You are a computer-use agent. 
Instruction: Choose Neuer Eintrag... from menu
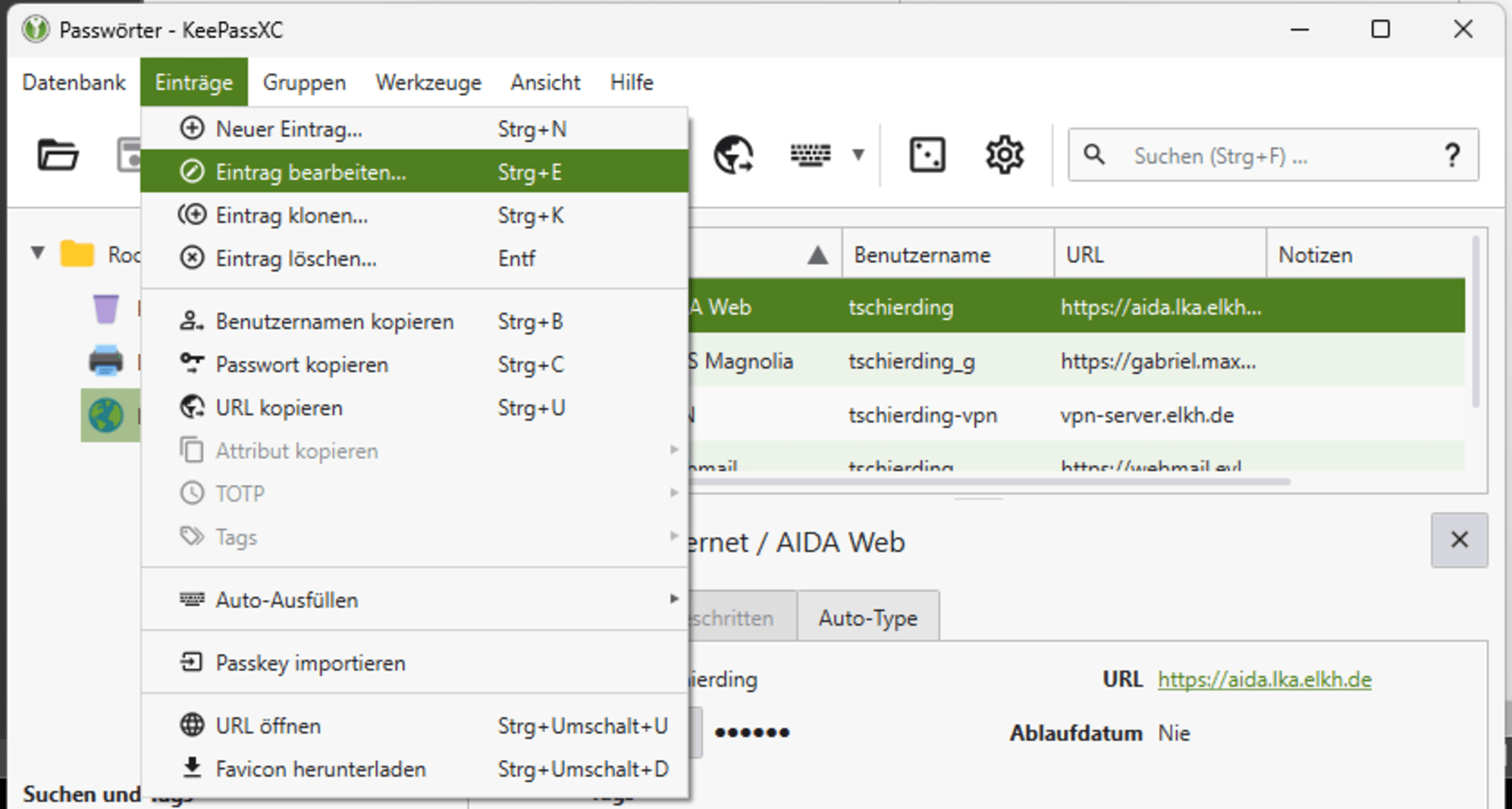[x=414, y=129]
